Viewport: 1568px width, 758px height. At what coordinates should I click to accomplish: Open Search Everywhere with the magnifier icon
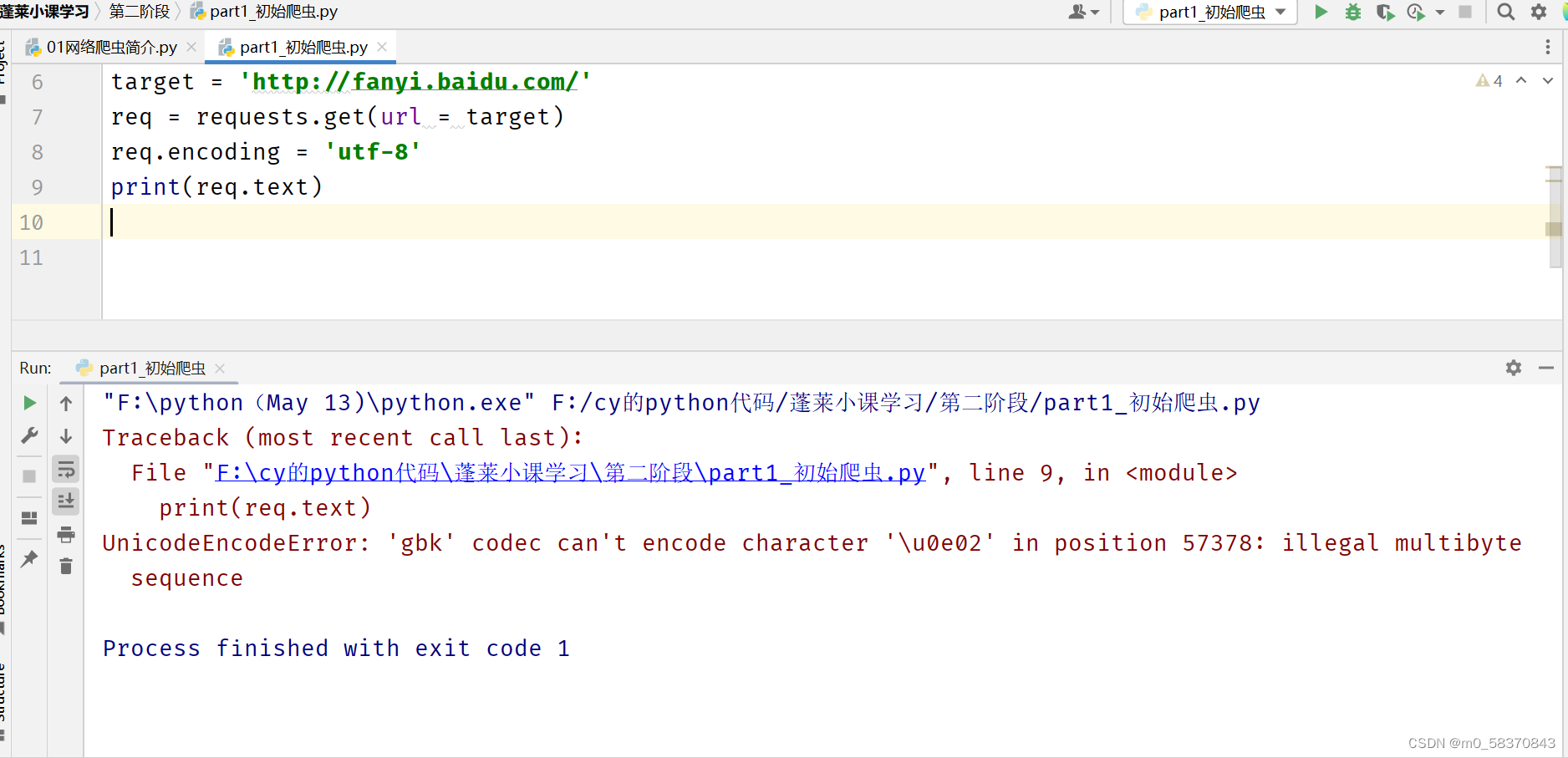1504,12
